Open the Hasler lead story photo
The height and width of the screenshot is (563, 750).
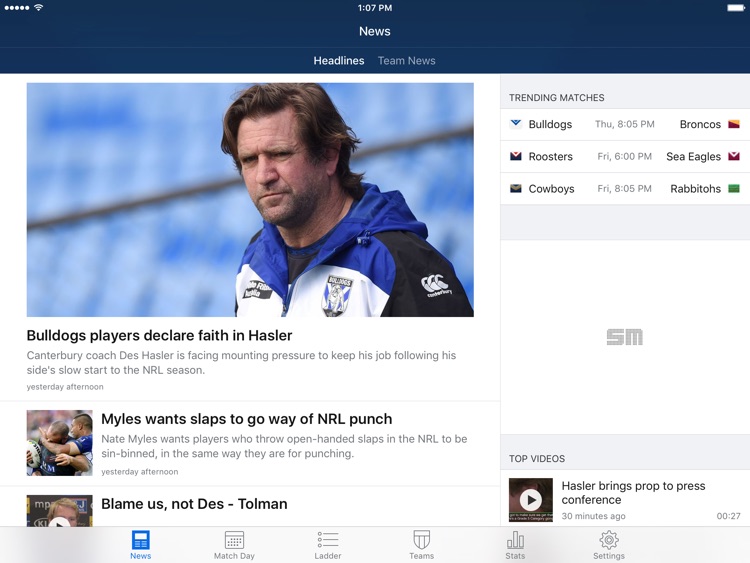250,200
